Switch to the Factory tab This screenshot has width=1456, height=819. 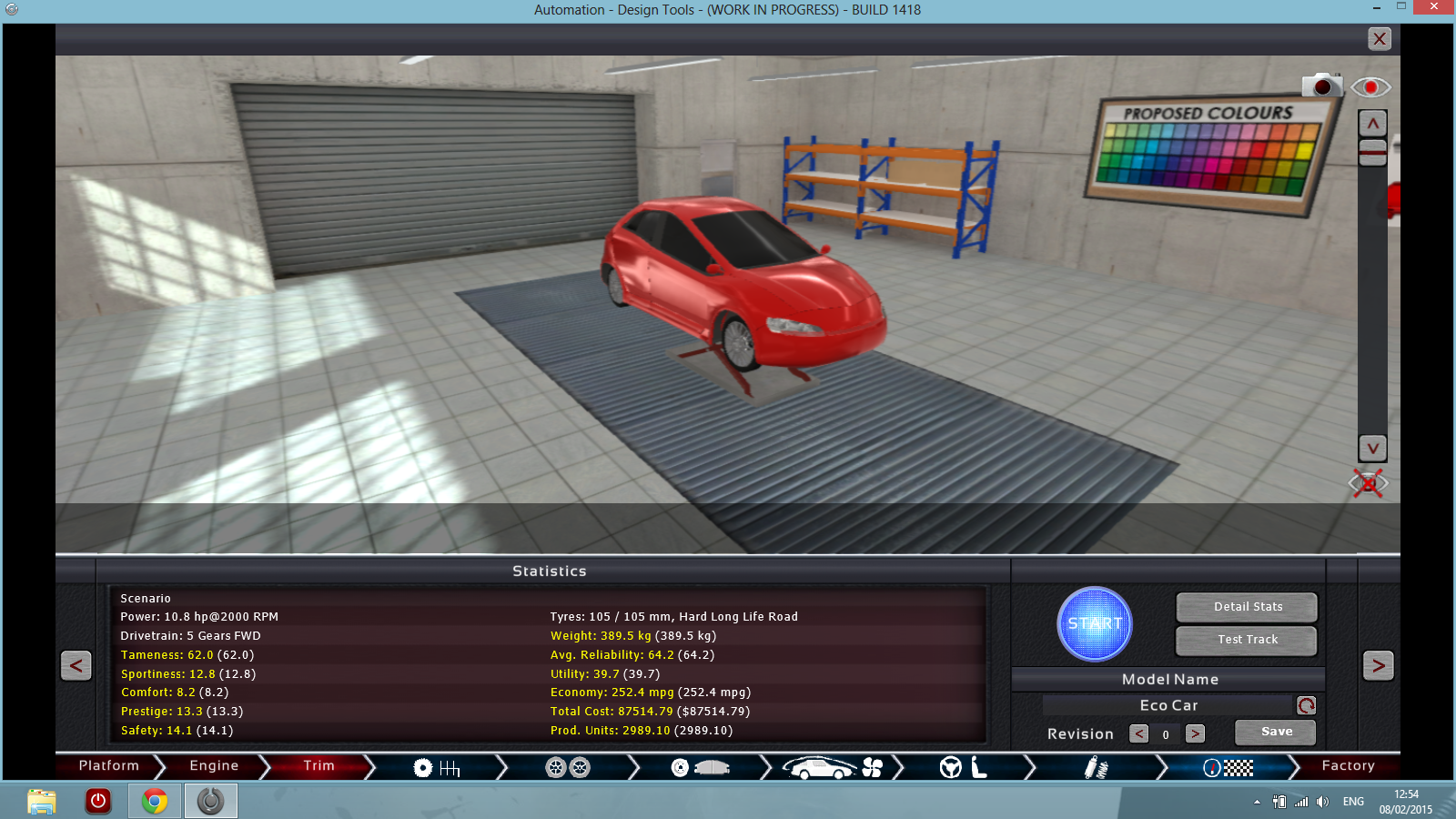1348,766
